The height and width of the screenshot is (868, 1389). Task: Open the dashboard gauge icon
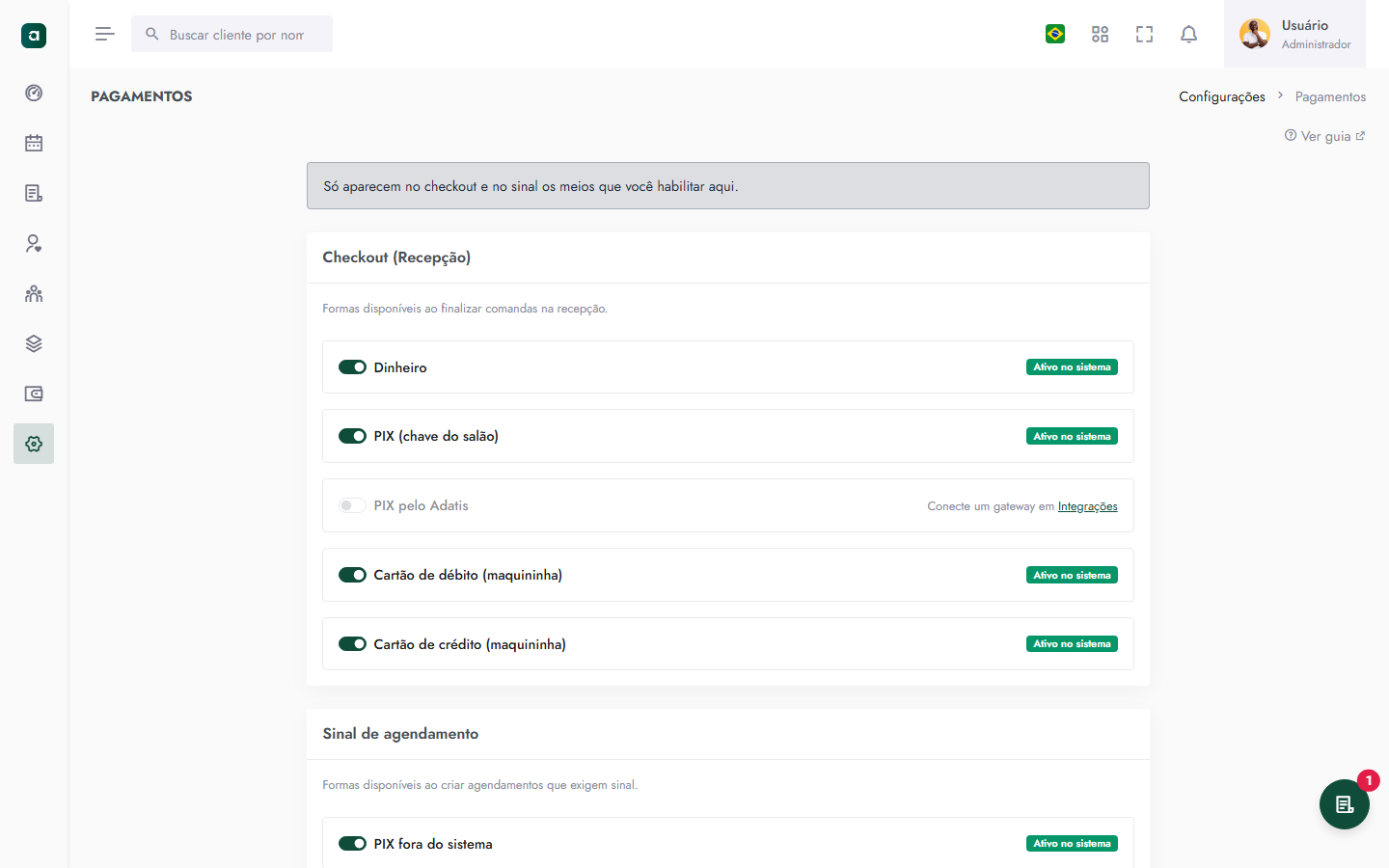[x=34, y=93]
